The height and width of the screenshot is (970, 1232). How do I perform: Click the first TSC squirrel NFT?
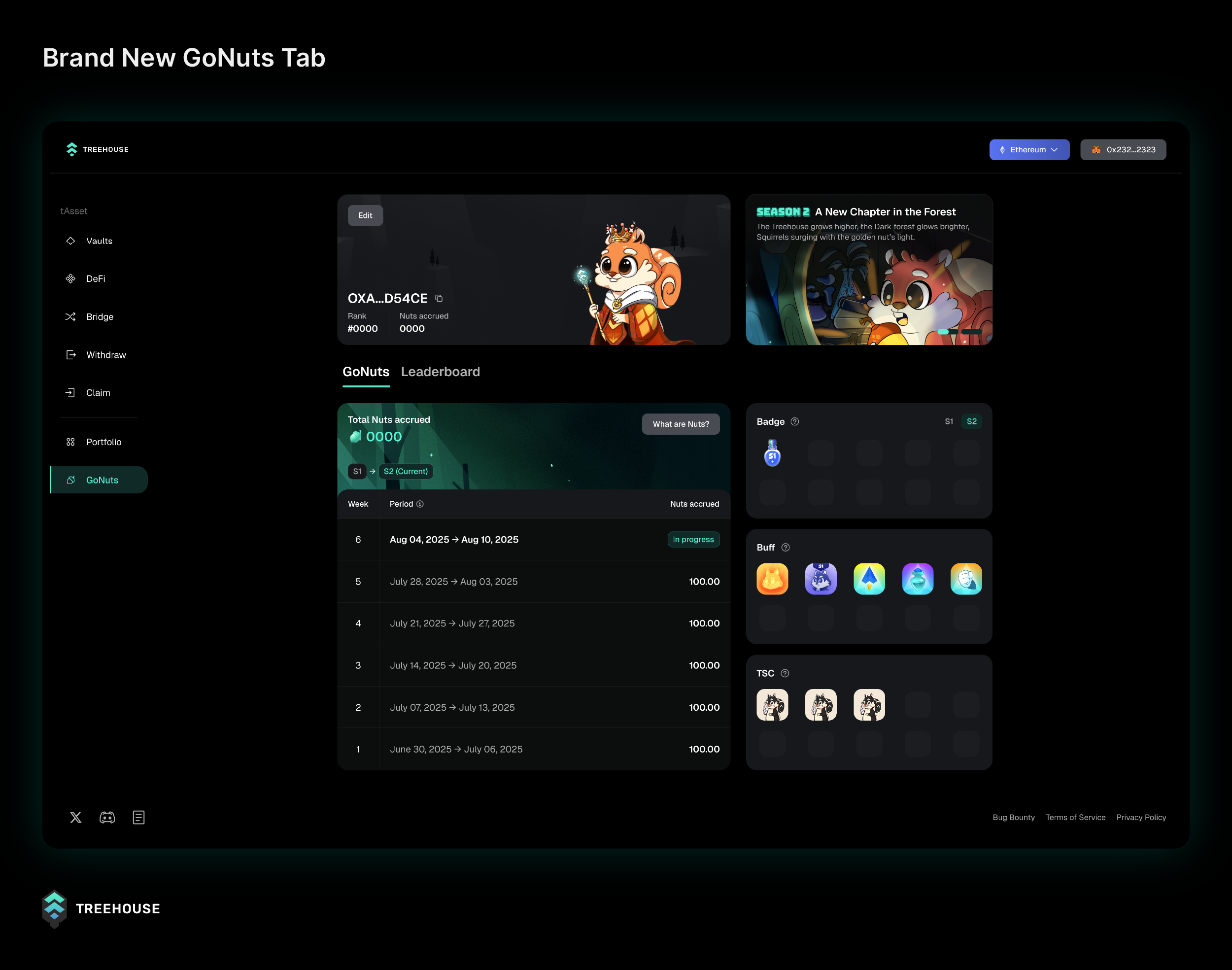click(772, 705)
